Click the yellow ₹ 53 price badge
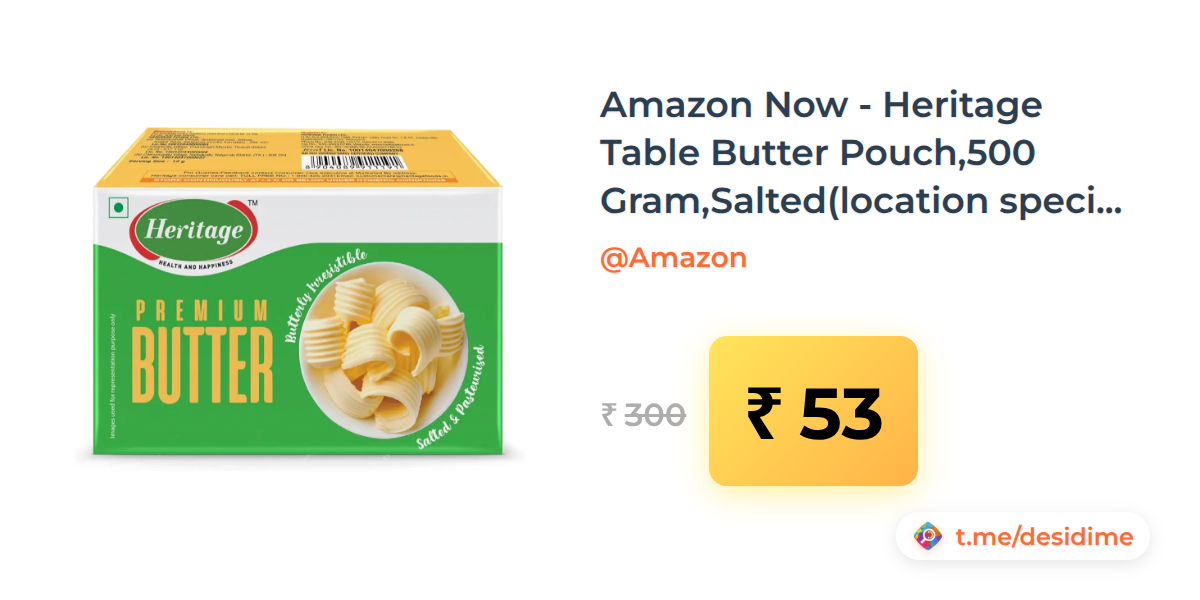Screen dimensions: 1200x600 click(x=813, y=411)
